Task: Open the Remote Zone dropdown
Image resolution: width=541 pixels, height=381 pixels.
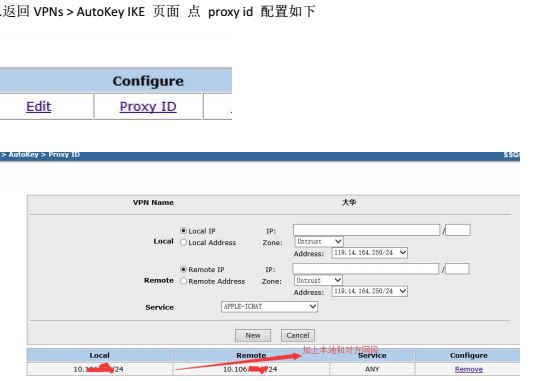Action: [x=318, y=280]
